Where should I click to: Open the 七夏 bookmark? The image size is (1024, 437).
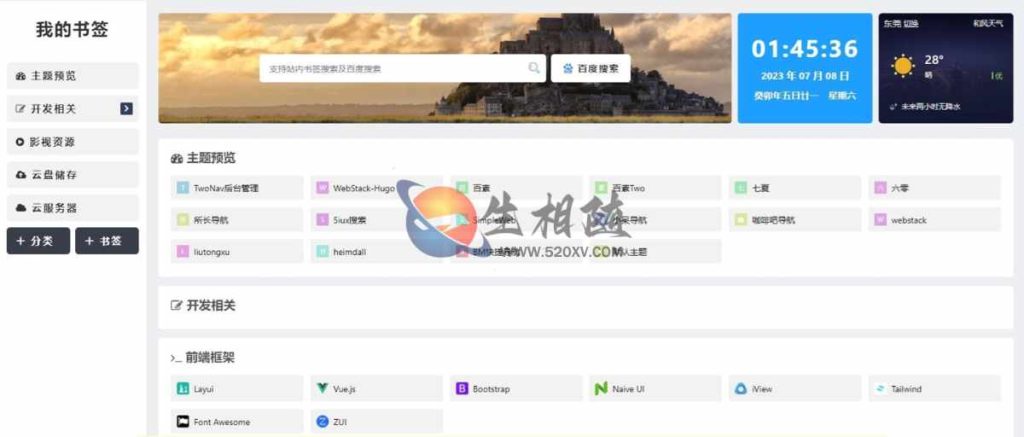coord(795,188)
